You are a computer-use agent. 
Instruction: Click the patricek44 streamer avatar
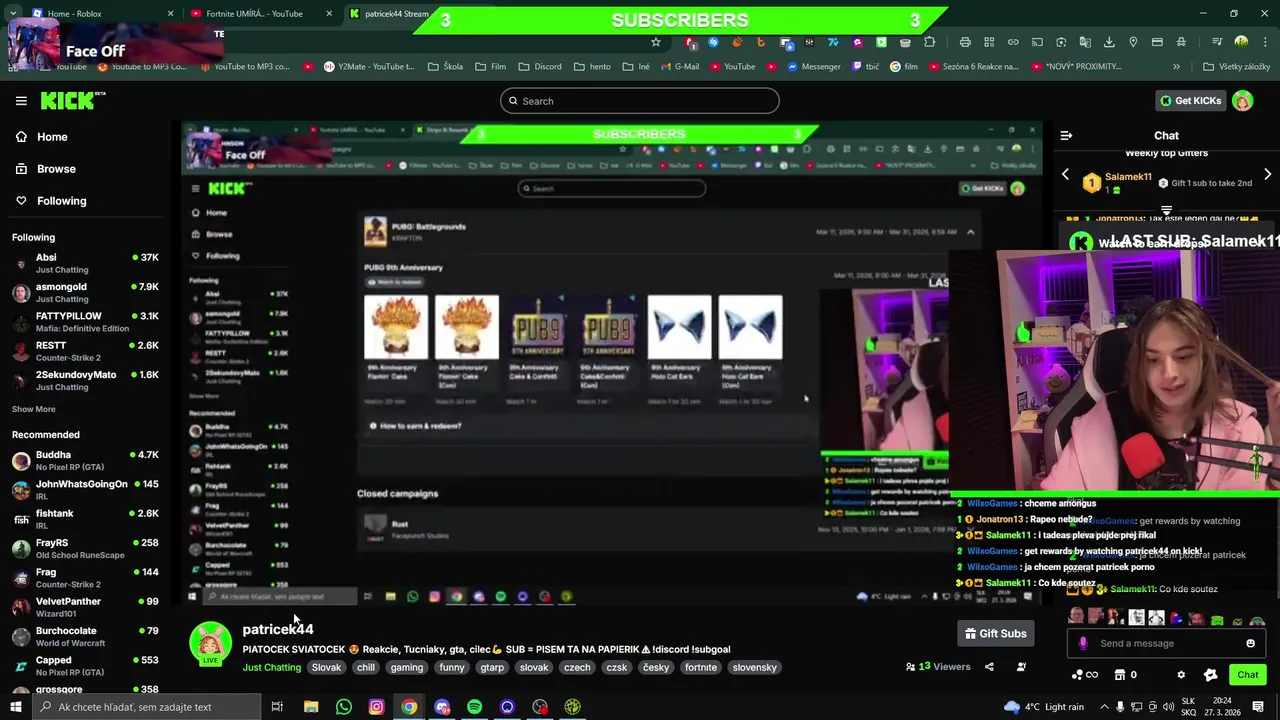[x=211, y=644]
